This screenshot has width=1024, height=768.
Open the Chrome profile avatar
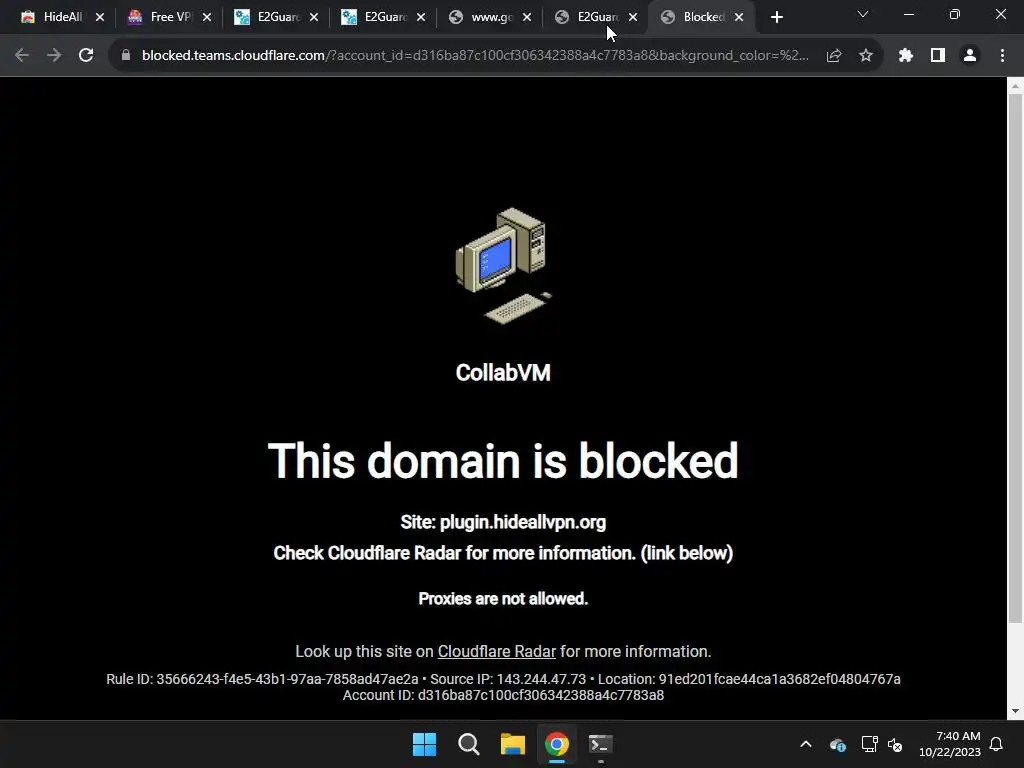(x=970, y=56)
